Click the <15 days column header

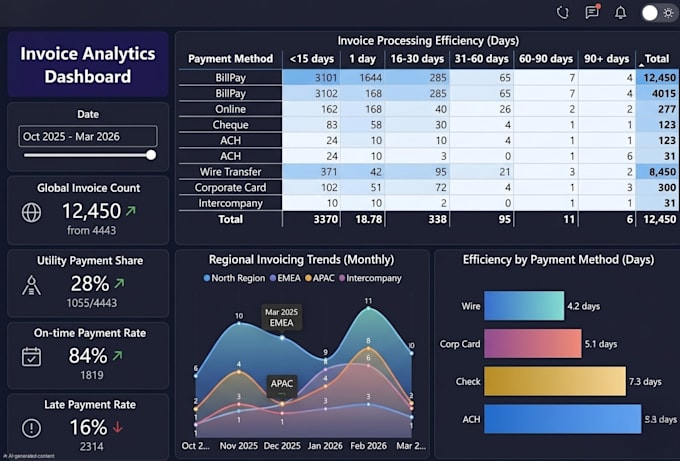[312, 59]
